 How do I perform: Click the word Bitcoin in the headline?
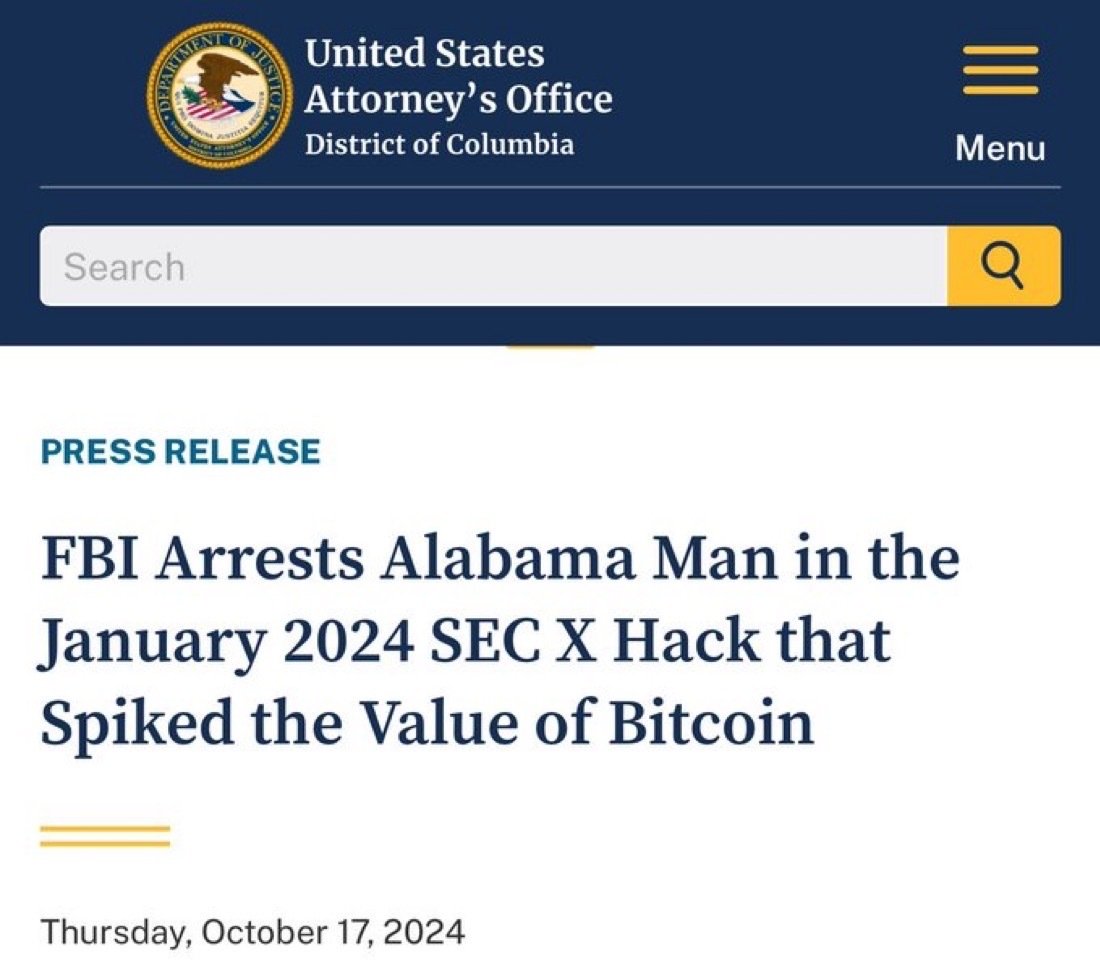point(712,721)
